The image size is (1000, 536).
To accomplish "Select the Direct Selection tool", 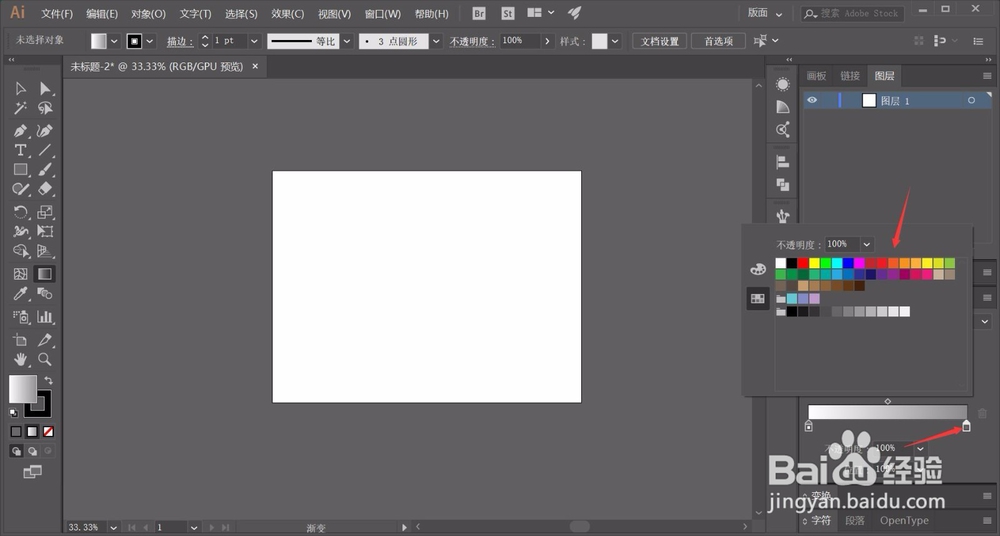I will tap(45, 88).
